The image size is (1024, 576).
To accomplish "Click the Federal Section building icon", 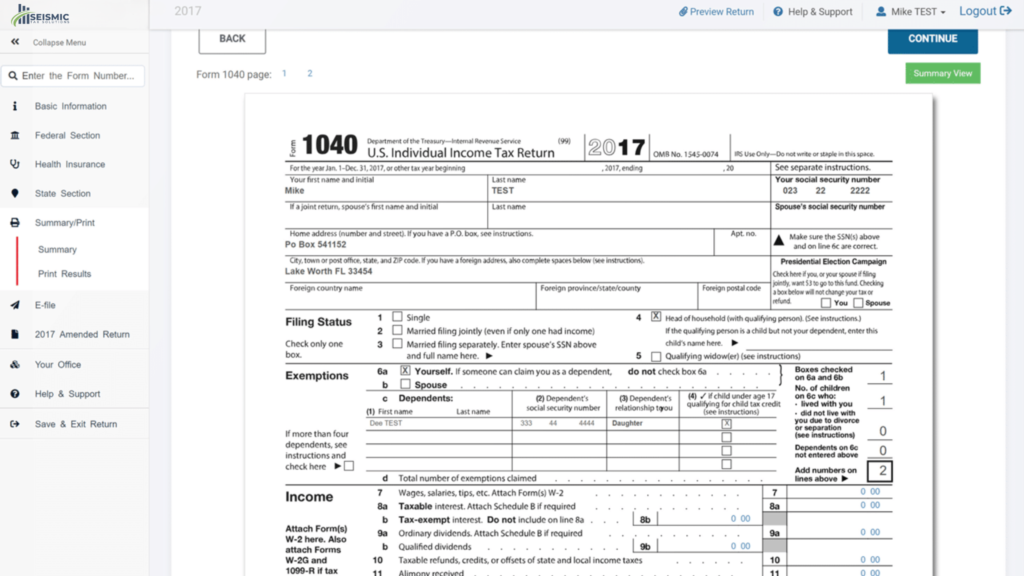I will (15, 135).
